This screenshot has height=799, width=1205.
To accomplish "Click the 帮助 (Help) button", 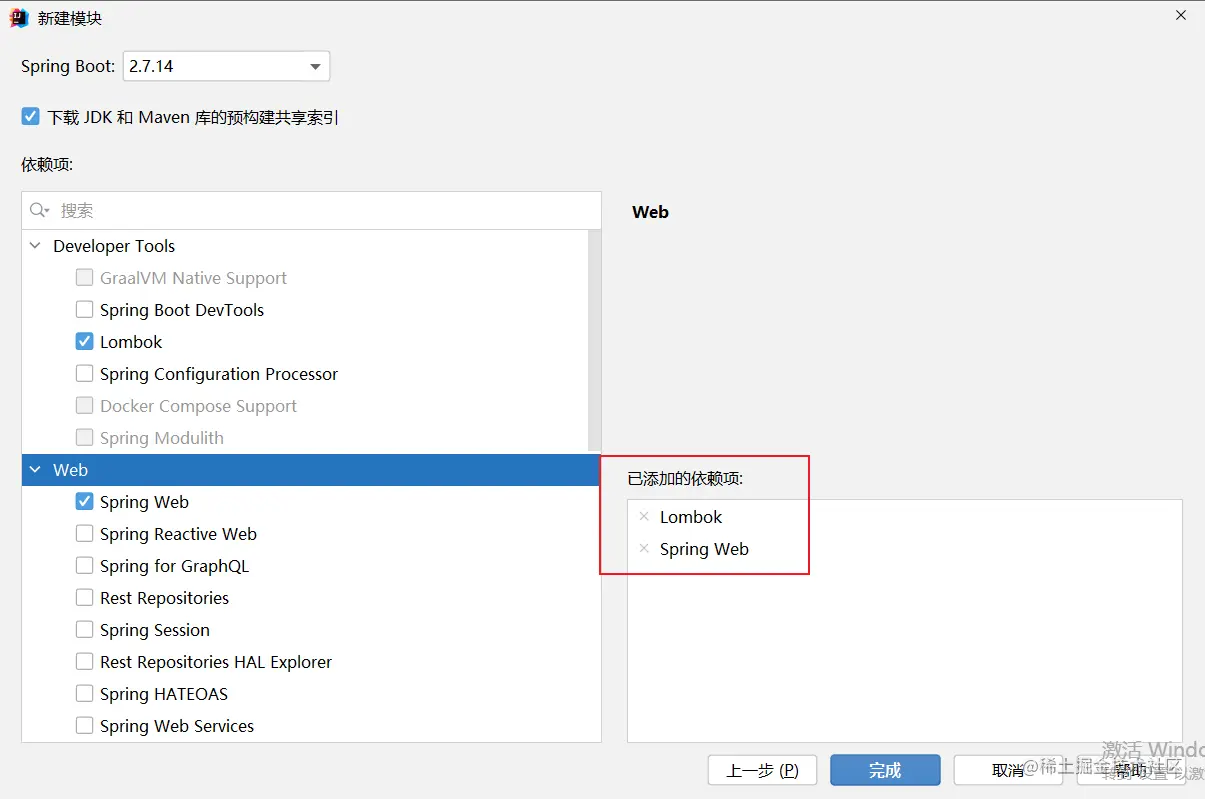I will coord(1131,770).
